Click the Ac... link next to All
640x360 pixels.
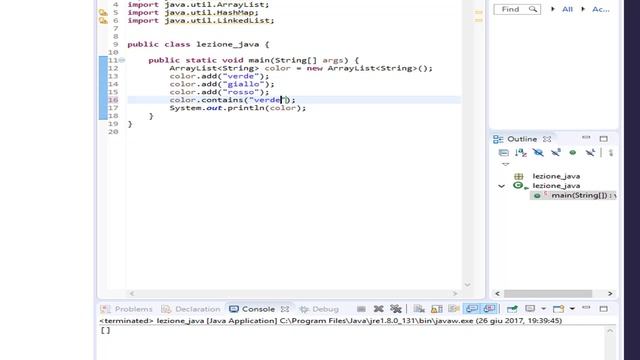[x=600, y=9]
